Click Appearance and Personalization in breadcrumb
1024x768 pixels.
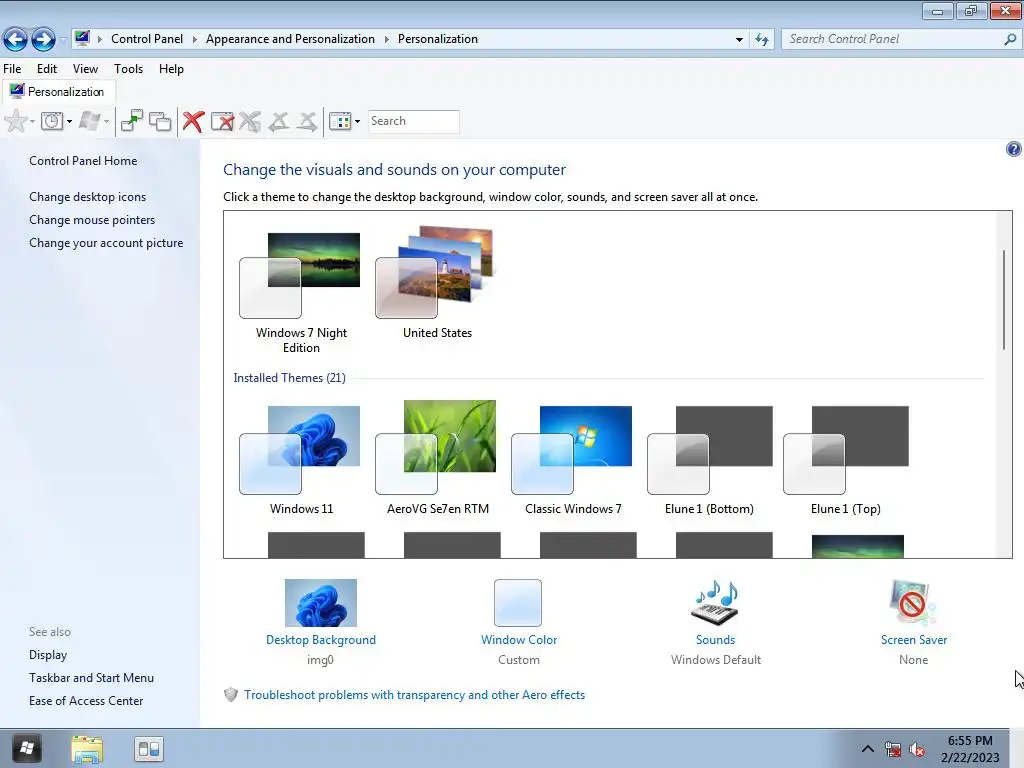click(x=290, y=39)
